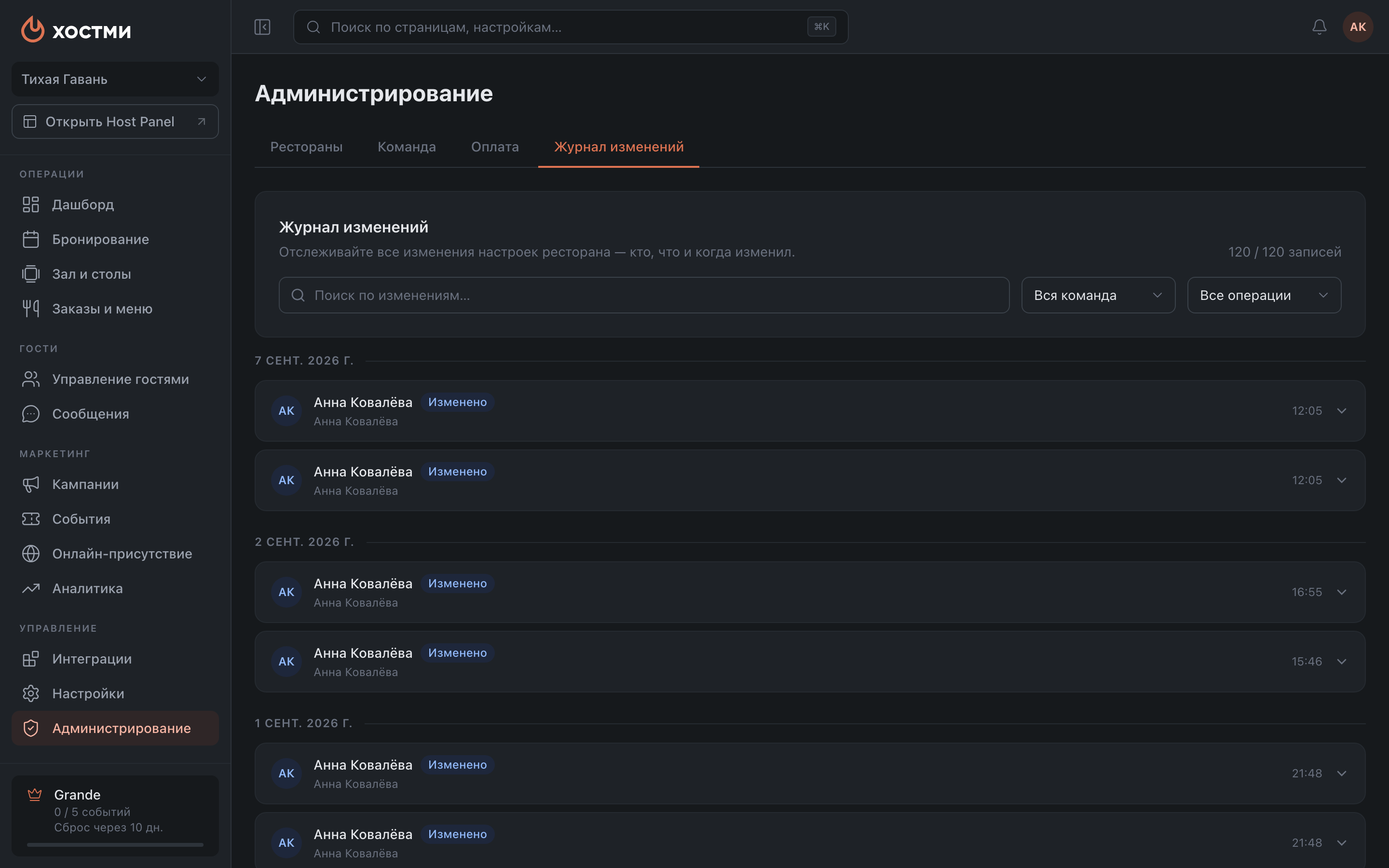Click Открыть Host Panel button

click(x=115, y=122)
